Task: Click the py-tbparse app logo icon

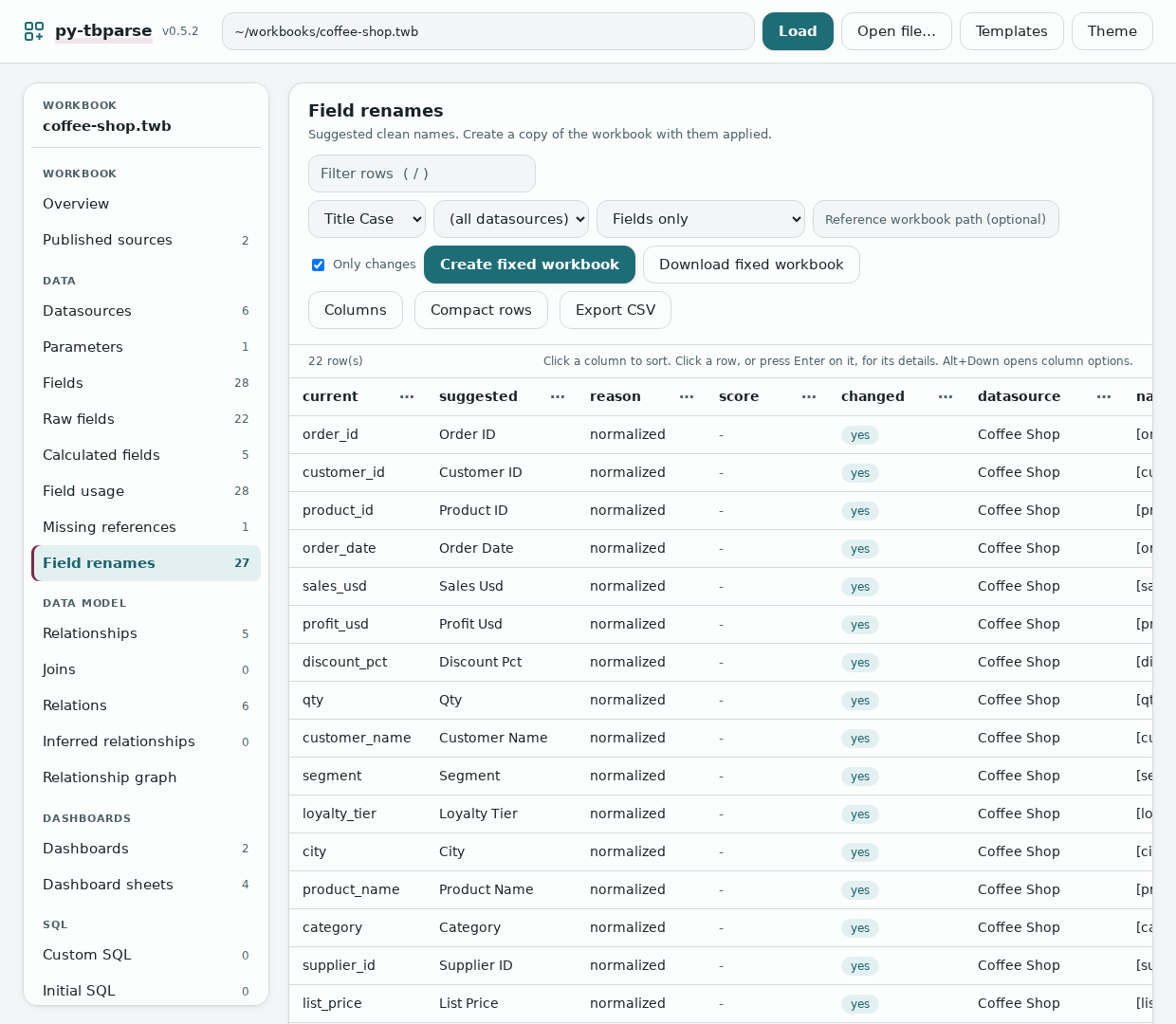Action: pos(34,31)
